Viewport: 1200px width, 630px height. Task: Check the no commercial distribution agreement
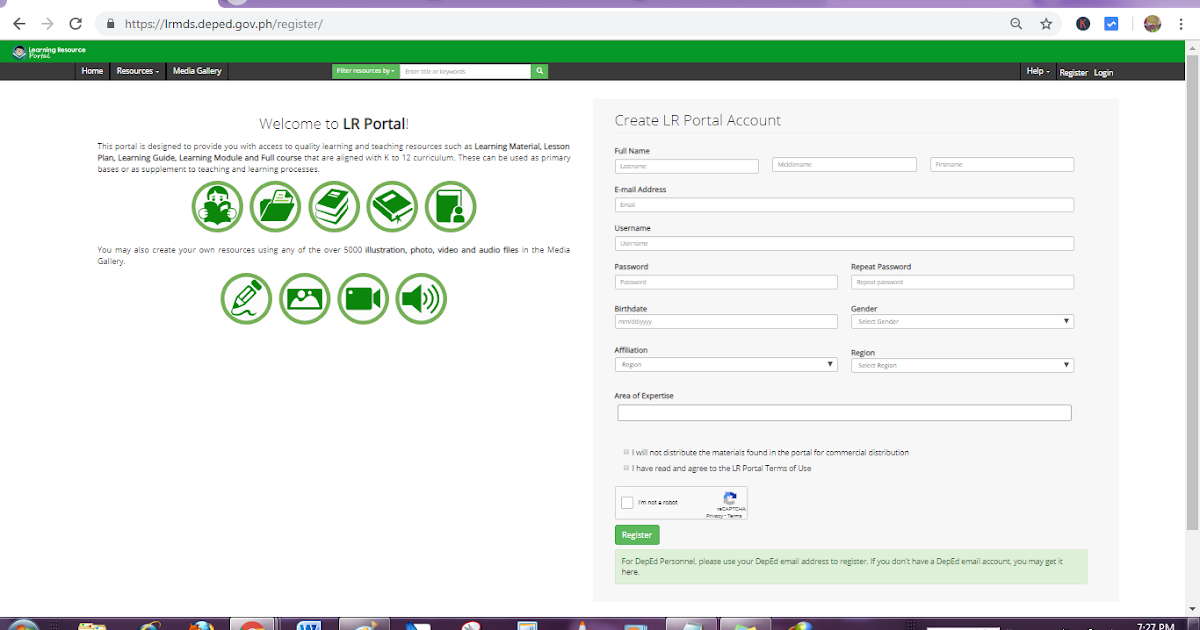click(626, 451)
